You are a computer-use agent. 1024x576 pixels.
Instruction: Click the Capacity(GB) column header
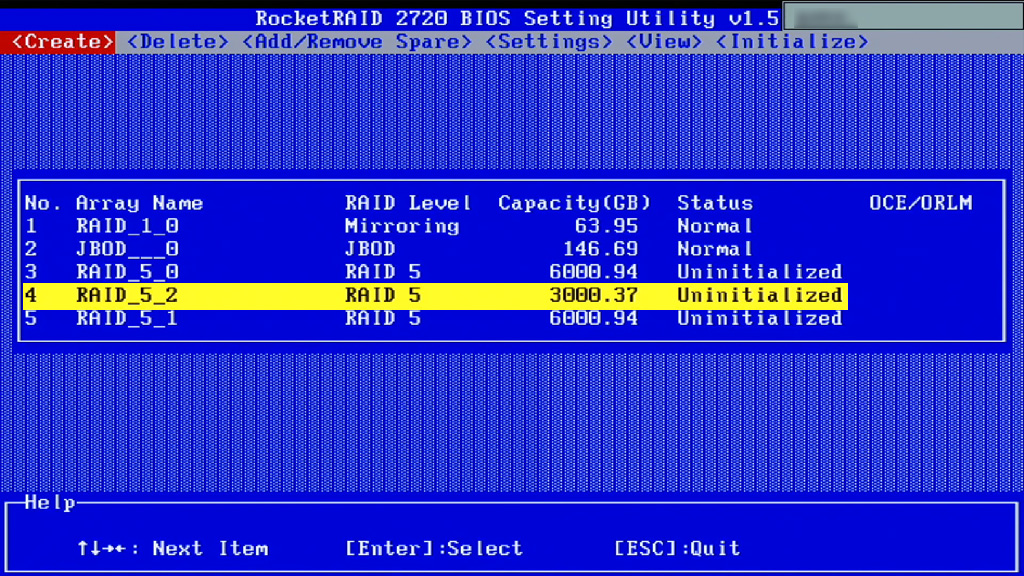coord(575,203)
